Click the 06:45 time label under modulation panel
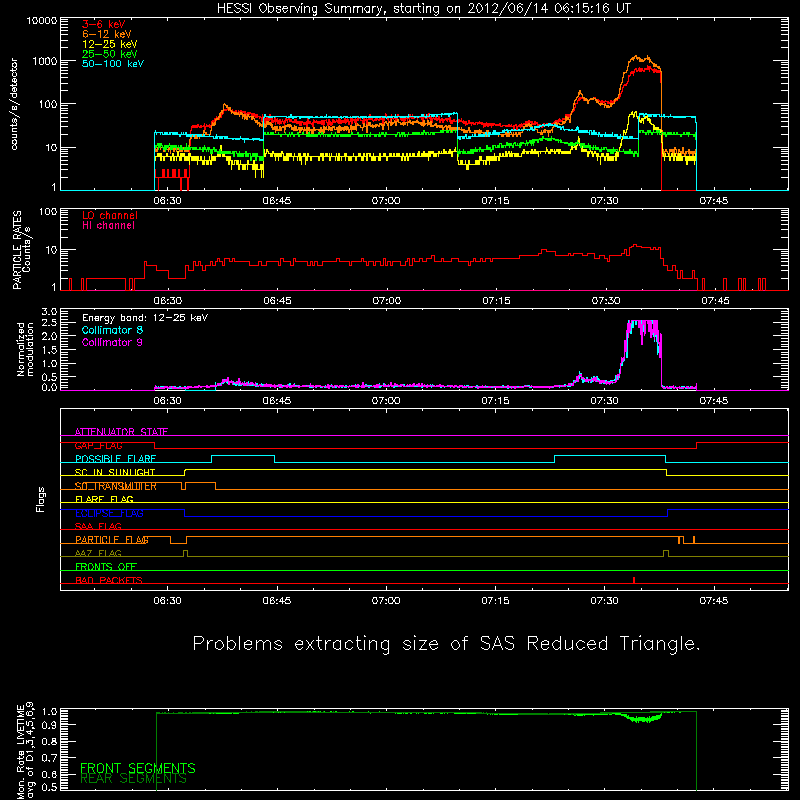 [277, 401]
